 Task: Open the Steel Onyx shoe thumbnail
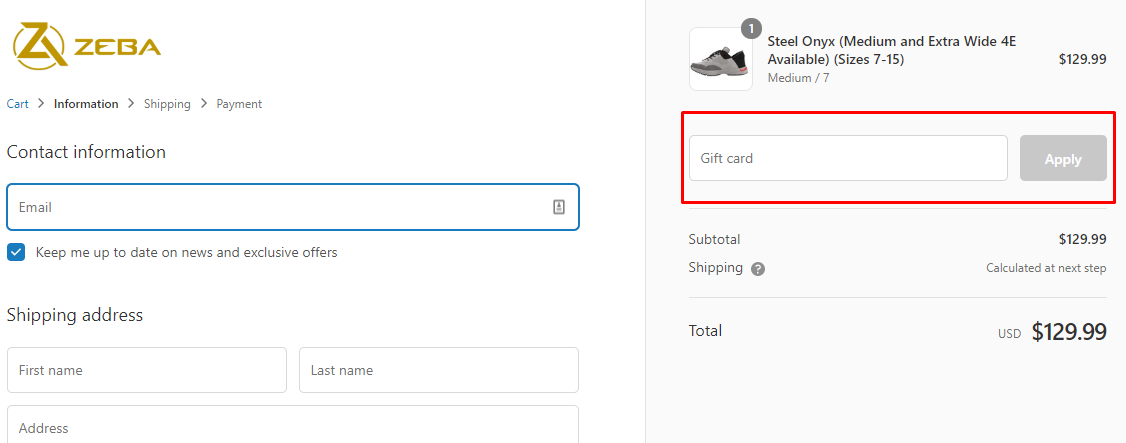(x=720, y=60)
